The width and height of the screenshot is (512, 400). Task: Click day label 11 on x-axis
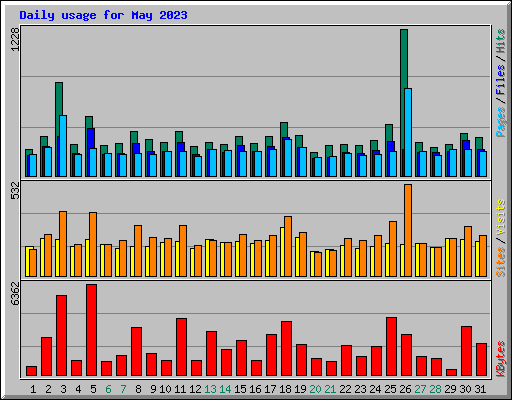tap(180, 389)
